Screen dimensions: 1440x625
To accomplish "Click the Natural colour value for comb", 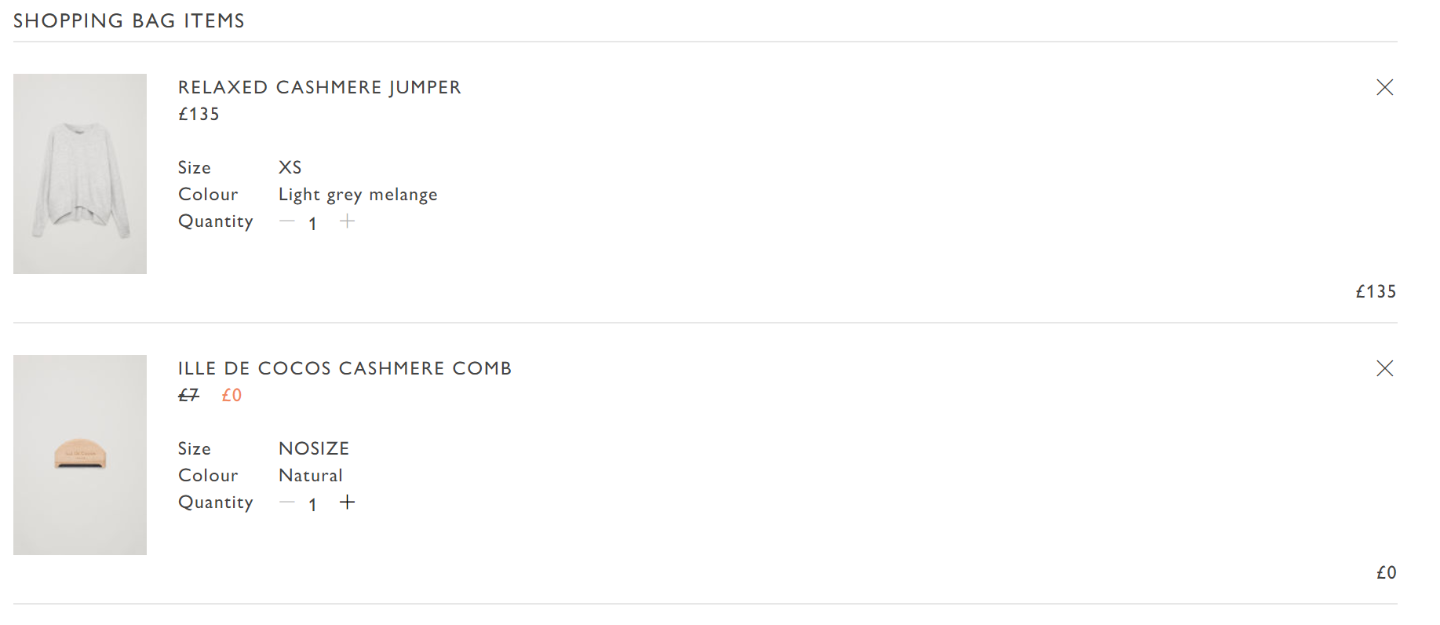I will point(310,475).
